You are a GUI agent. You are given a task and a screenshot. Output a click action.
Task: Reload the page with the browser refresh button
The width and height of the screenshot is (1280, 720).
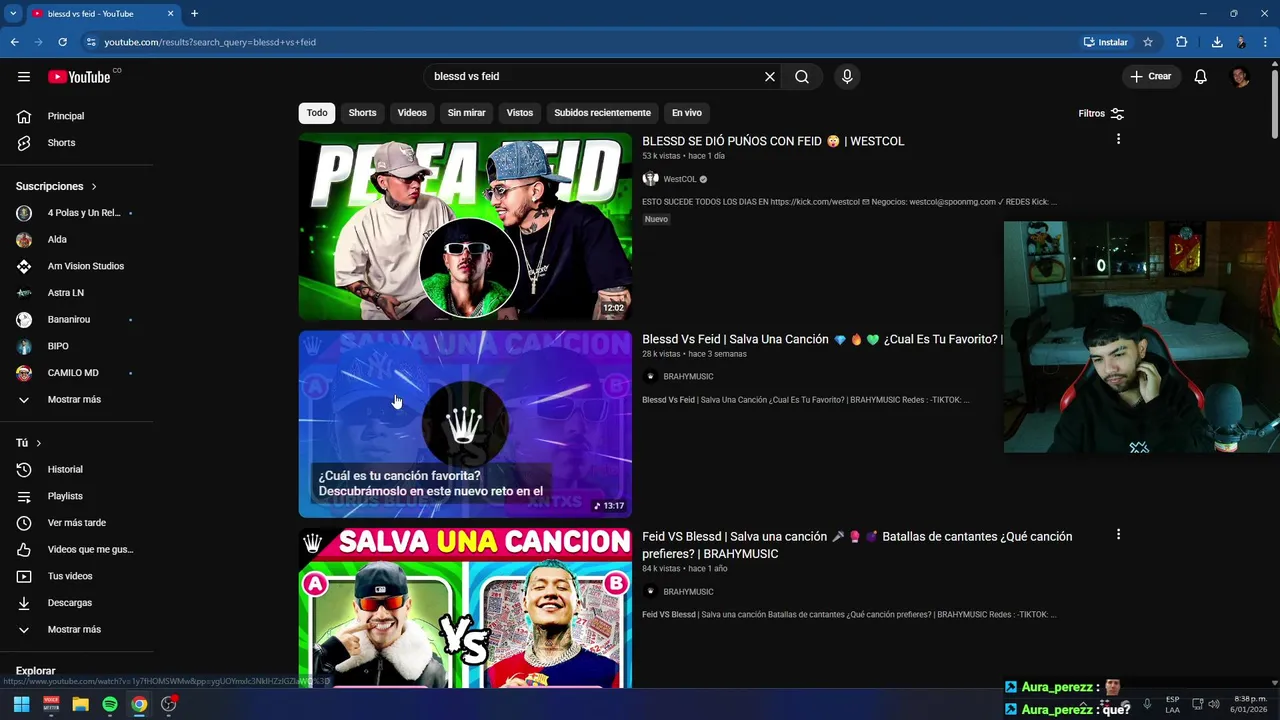(x=62, y=42)
